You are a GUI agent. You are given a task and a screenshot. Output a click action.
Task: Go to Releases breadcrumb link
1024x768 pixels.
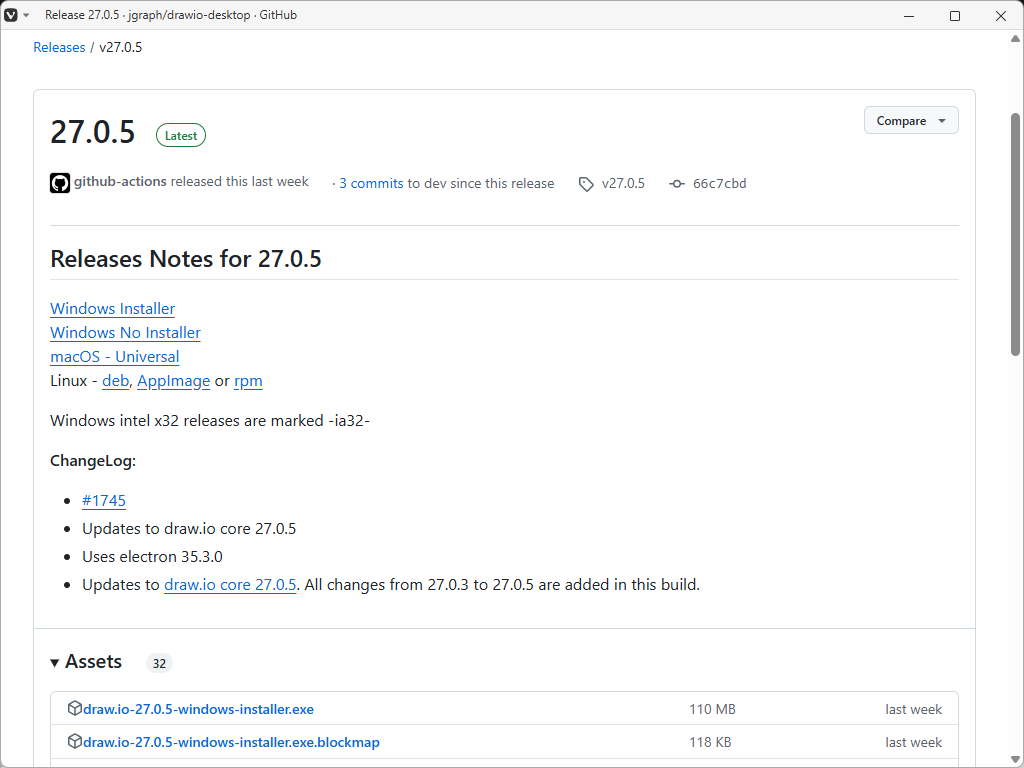pos(59,47)
